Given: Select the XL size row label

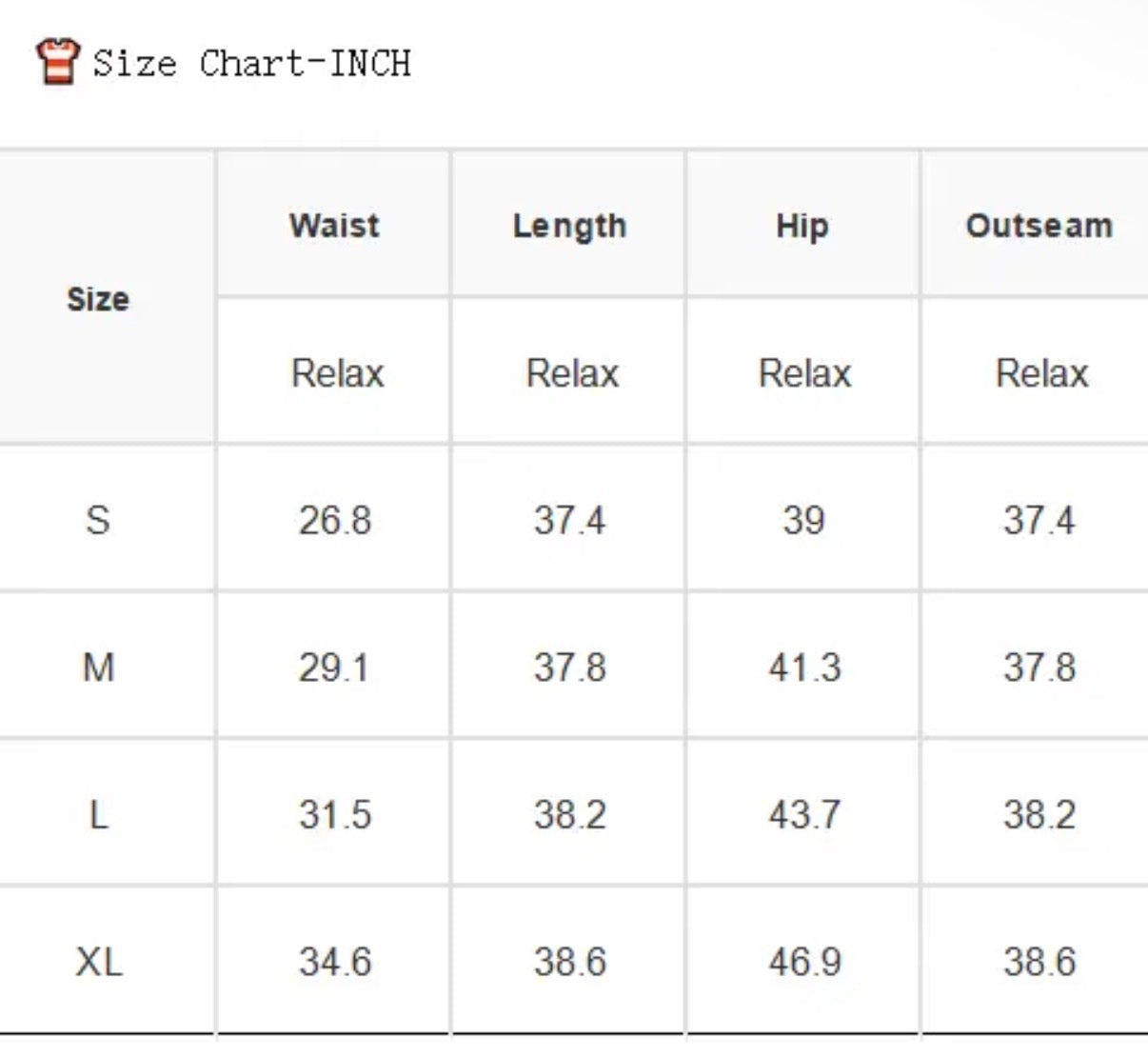Looking at the screenshot, I should 99,961.
